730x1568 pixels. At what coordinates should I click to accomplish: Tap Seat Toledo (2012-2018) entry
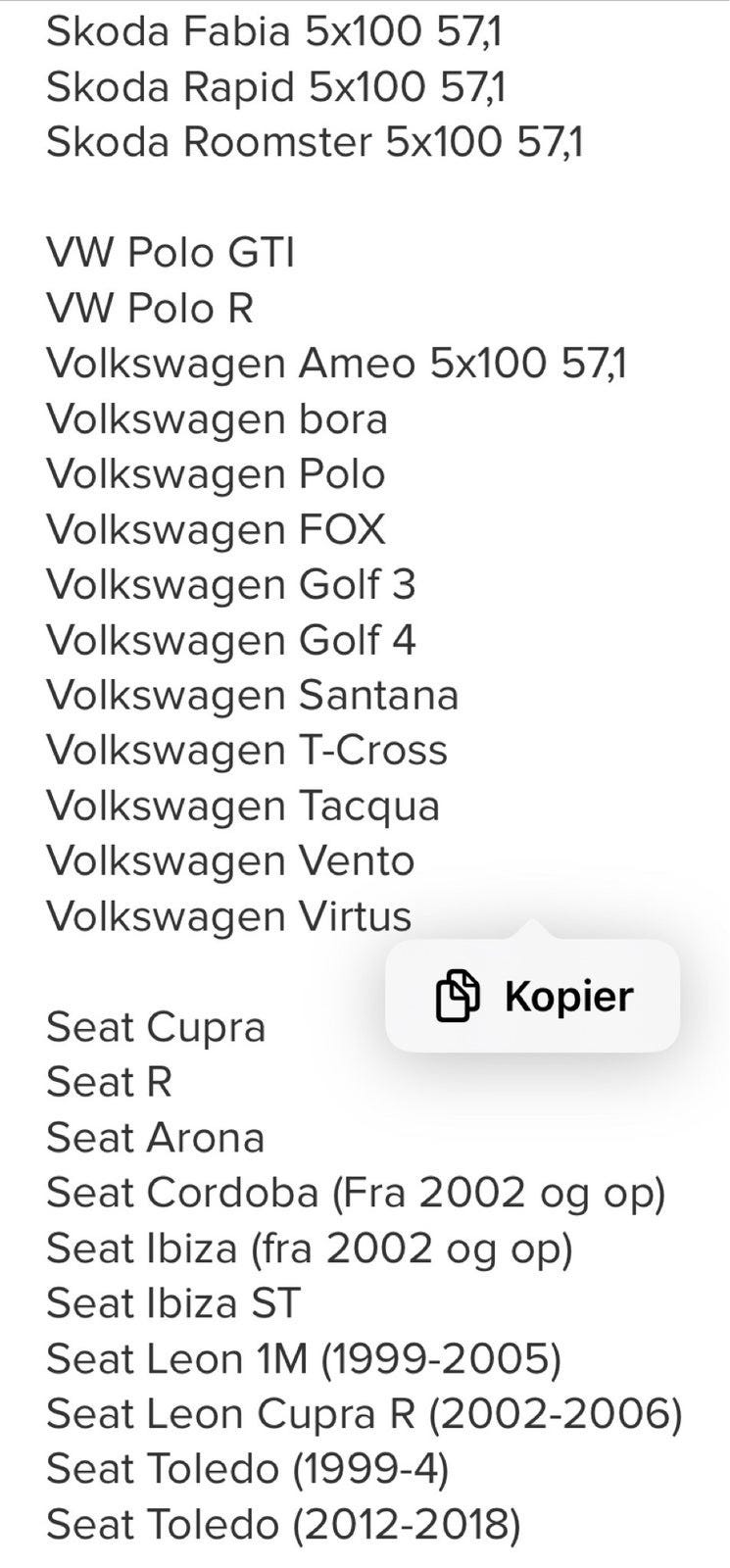tap(283, 1525)
